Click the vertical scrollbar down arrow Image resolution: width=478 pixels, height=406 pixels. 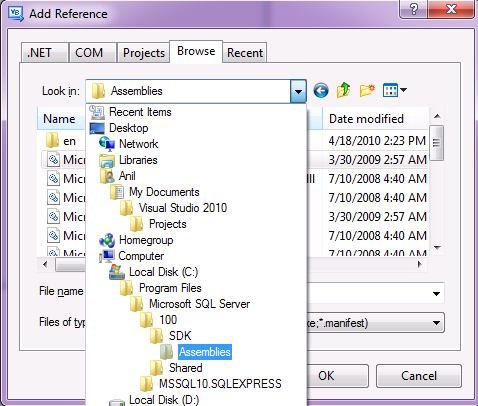point(437,248)
